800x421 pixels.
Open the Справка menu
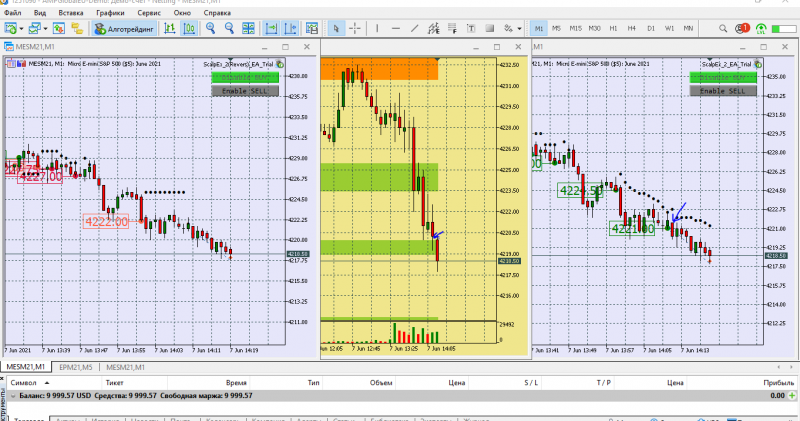pyautogui.click(x=217, y=13)
